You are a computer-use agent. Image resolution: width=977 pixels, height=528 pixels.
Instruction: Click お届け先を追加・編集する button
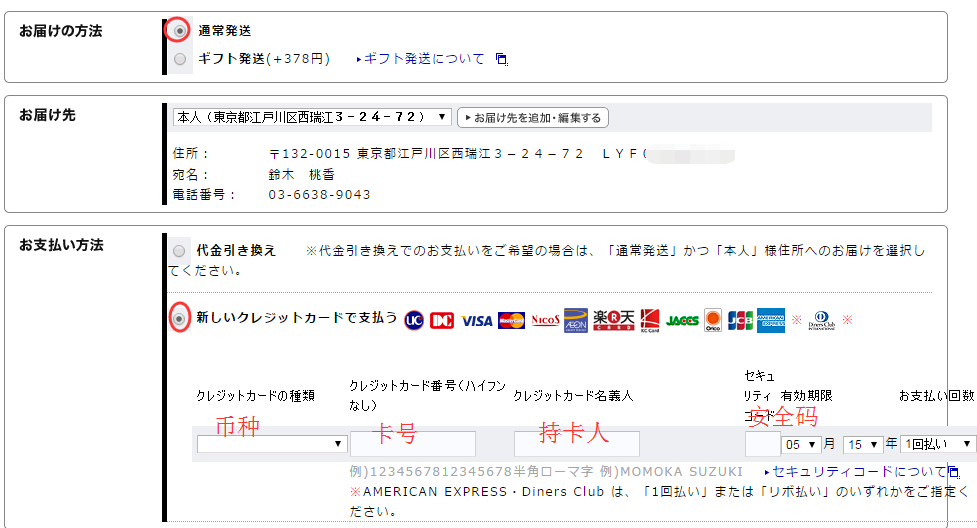532,118
